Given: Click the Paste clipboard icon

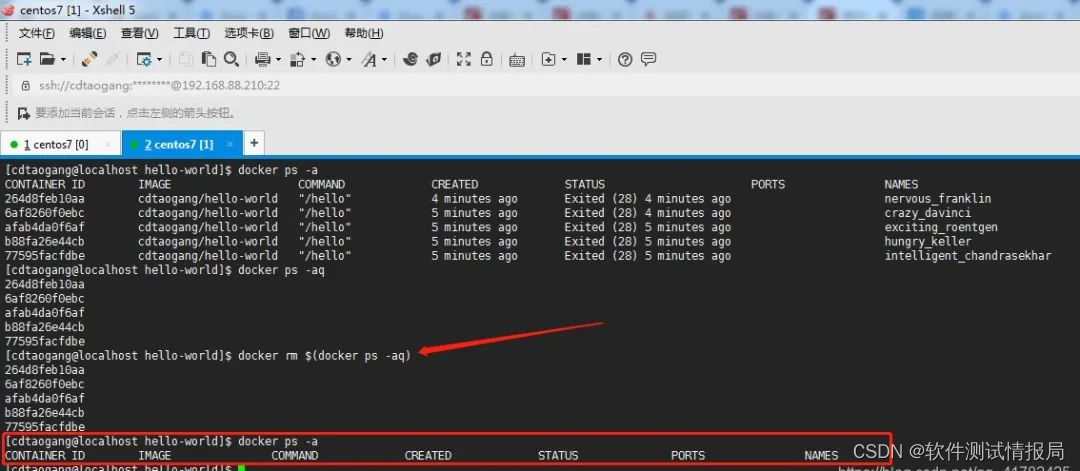Looking at the screenshot, I should (x=209, y=60).
